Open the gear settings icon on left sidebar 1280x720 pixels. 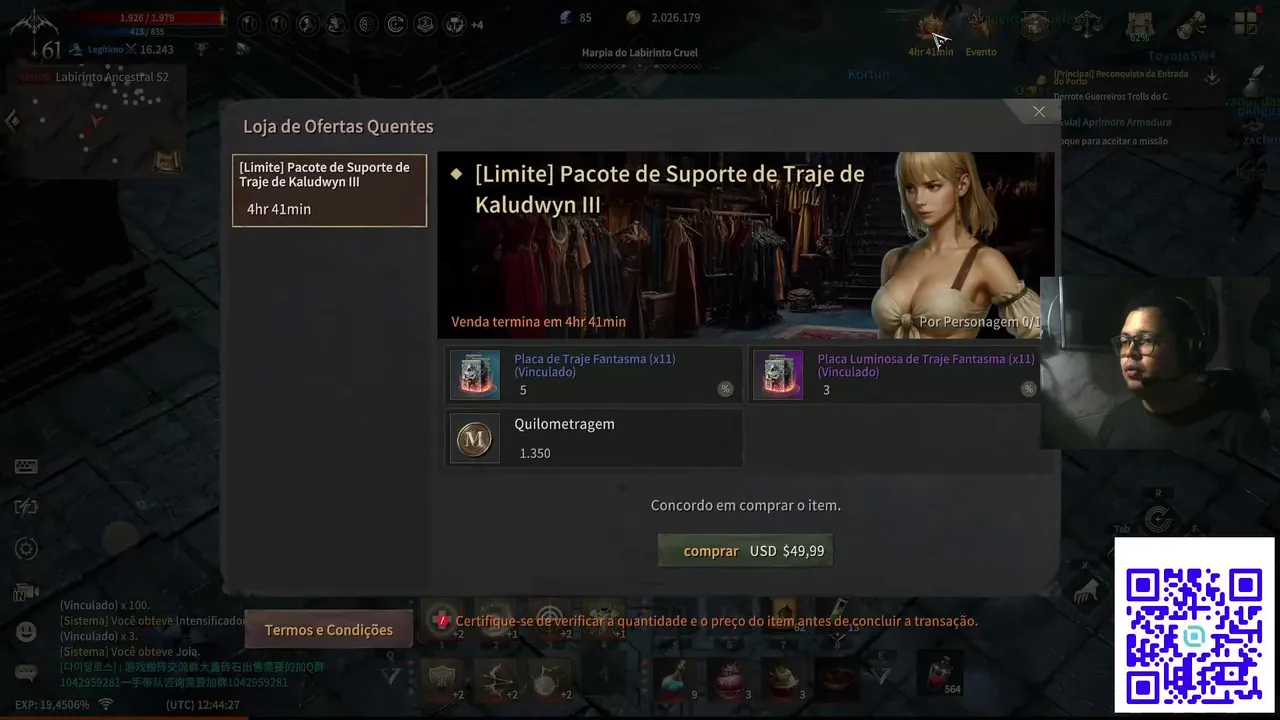[26, 549]
